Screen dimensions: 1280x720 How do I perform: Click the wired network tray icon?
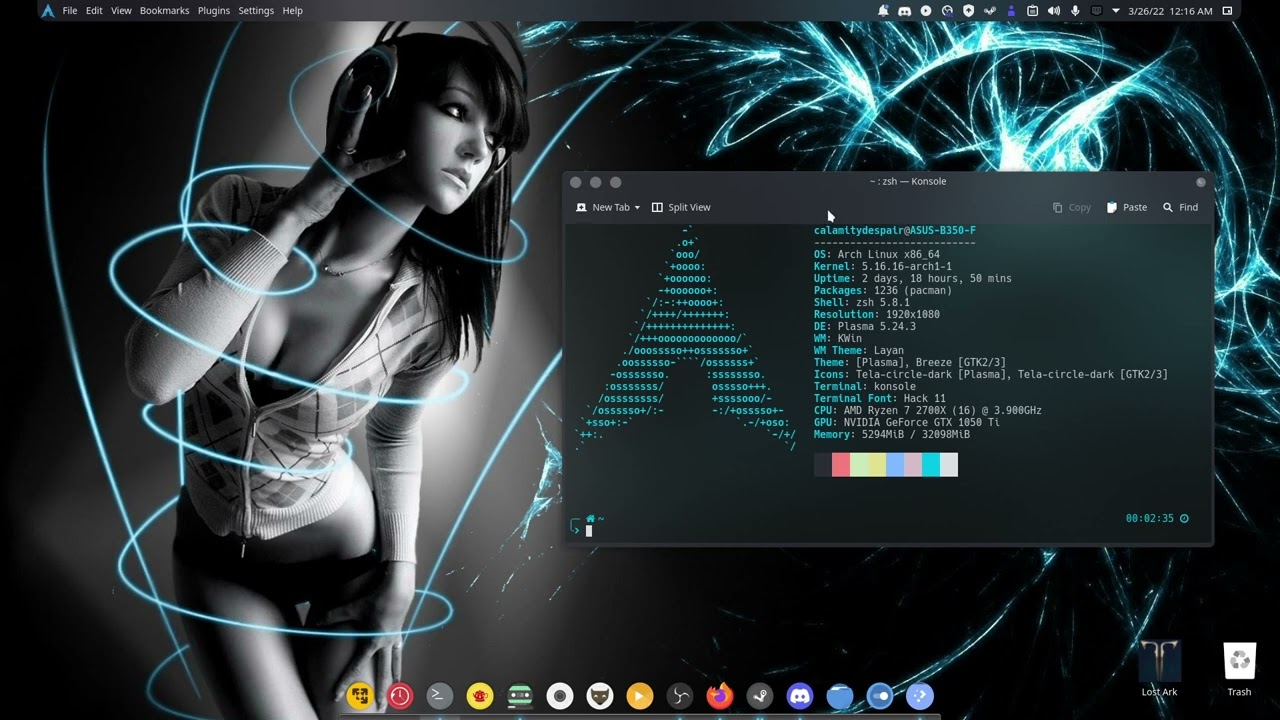pyautogui.click(x=1096, y=11)
